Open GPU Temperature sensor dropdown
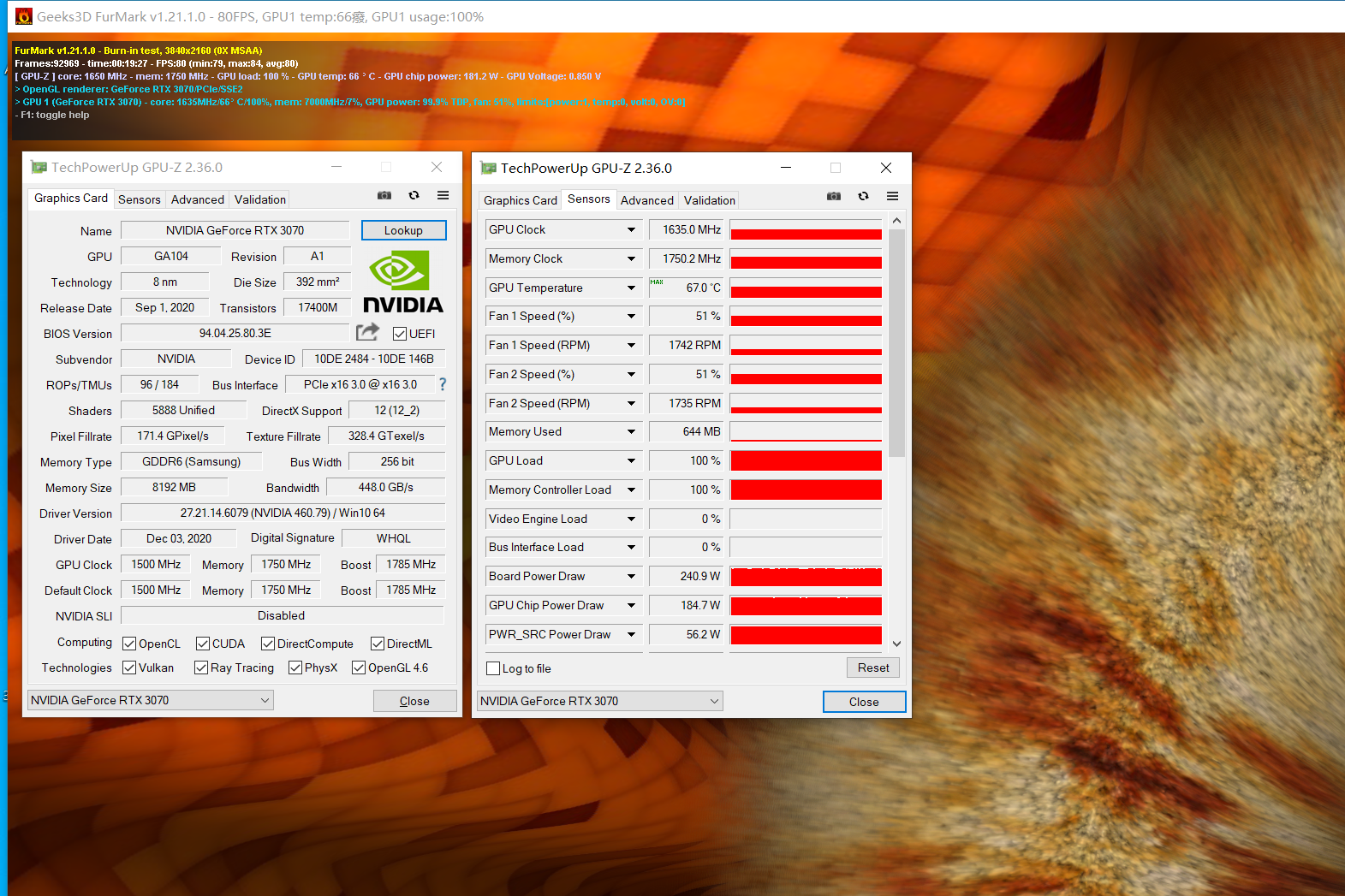 (631, 288)
